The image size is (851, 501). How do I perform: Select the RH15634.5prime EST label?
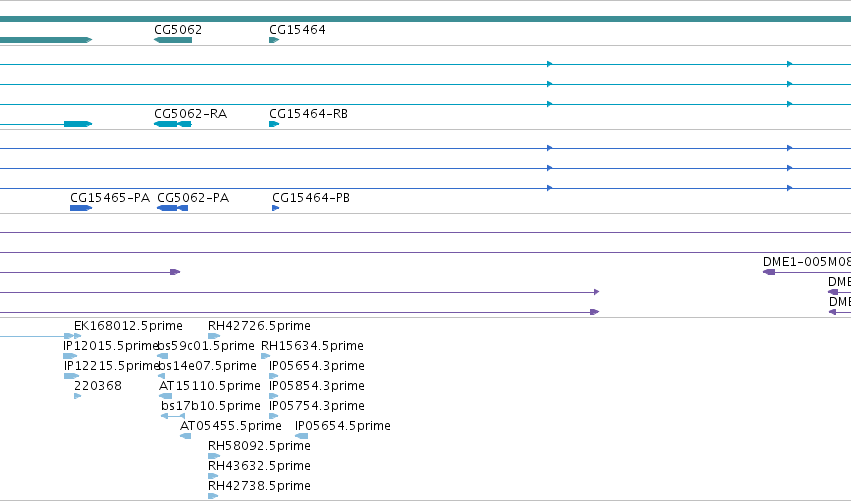pos(312,346)
